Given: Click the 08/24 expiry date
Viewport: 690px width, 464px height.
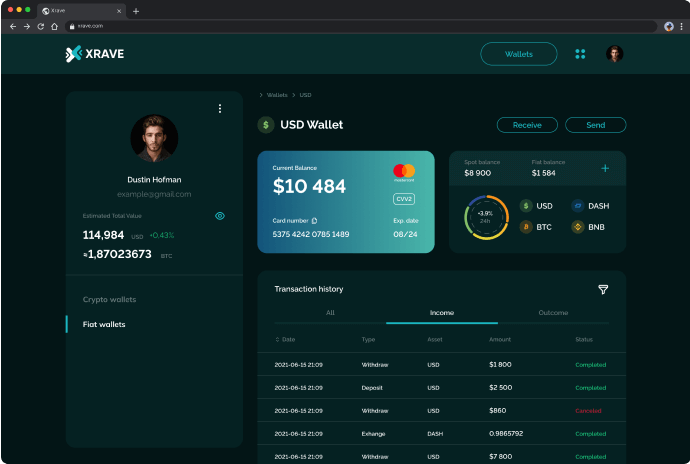Looking at the screenshot, I should (405, 234).
